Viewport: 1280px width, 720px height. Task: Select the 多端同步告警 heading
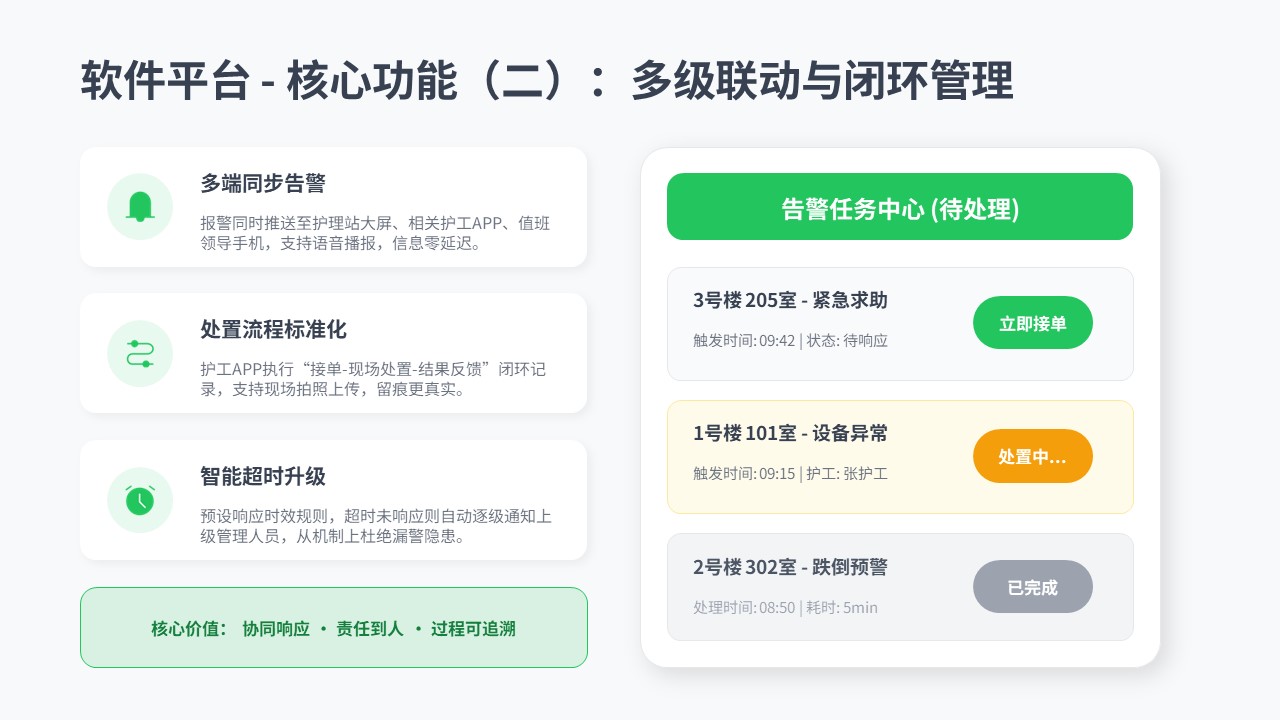click(x=263, y=184)
